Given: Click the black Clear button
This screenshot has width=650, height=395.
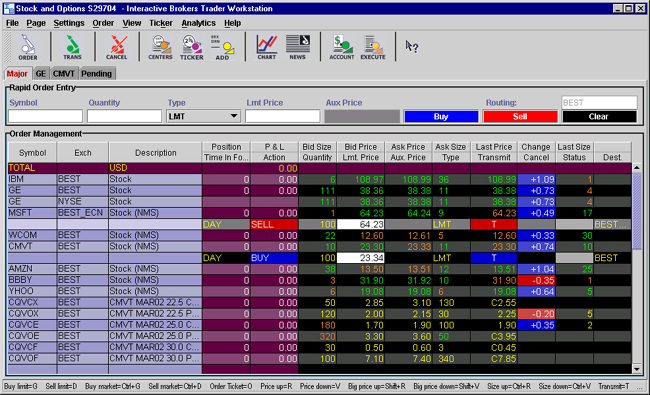Looking at the screenshot, I should pyautogui.click(x=599, y=116).
